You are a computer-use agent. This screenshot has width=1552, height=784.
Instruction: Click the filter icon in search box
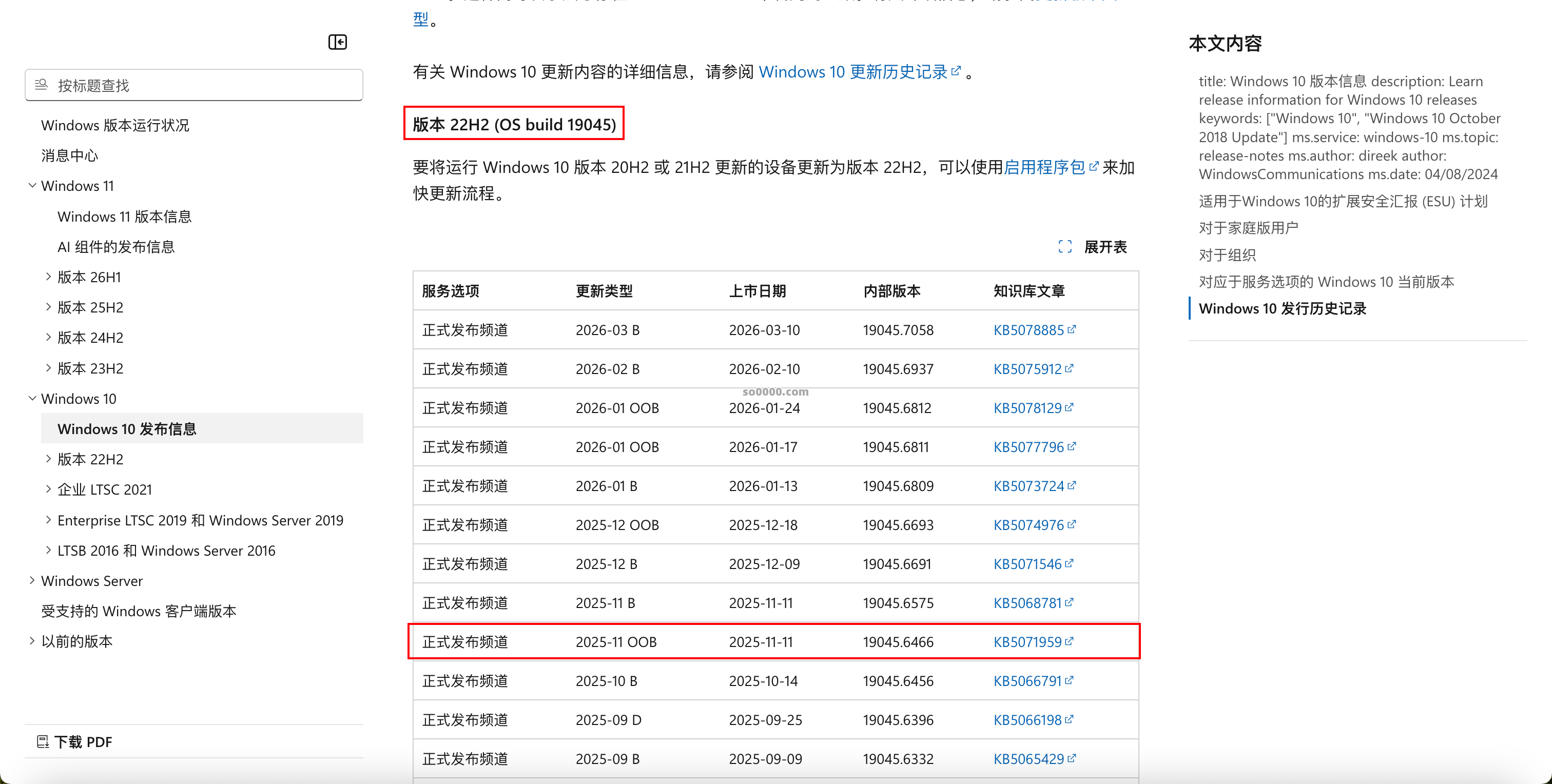pos(41,85)
